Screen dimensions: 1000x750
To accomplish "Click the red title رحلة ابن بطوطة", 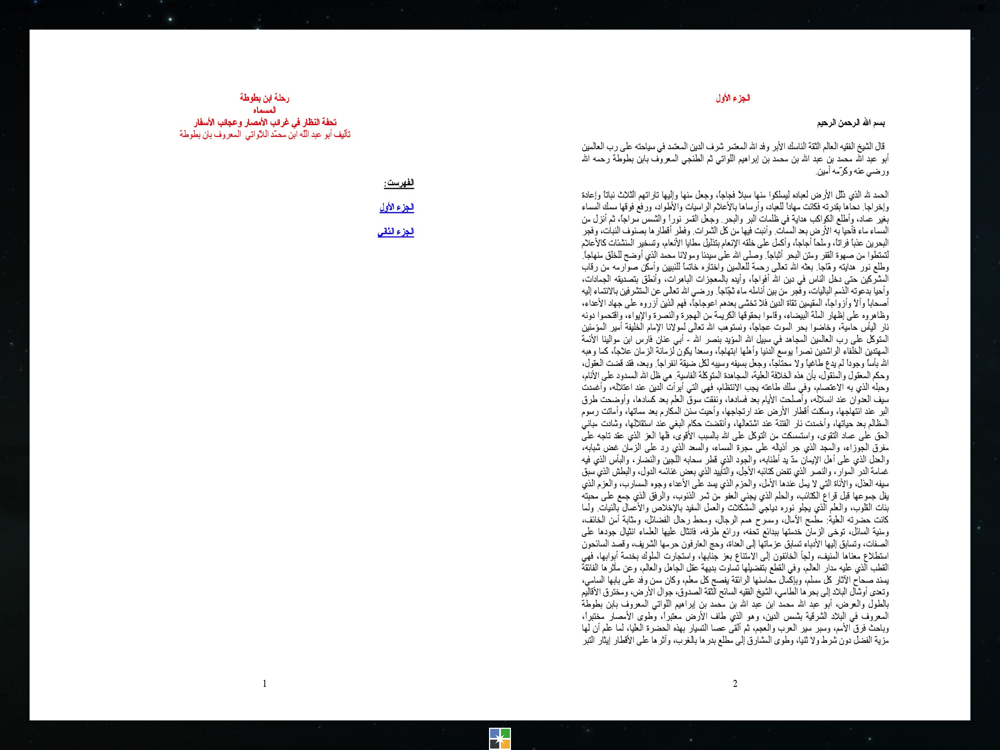I will click(x=265, y=98).
